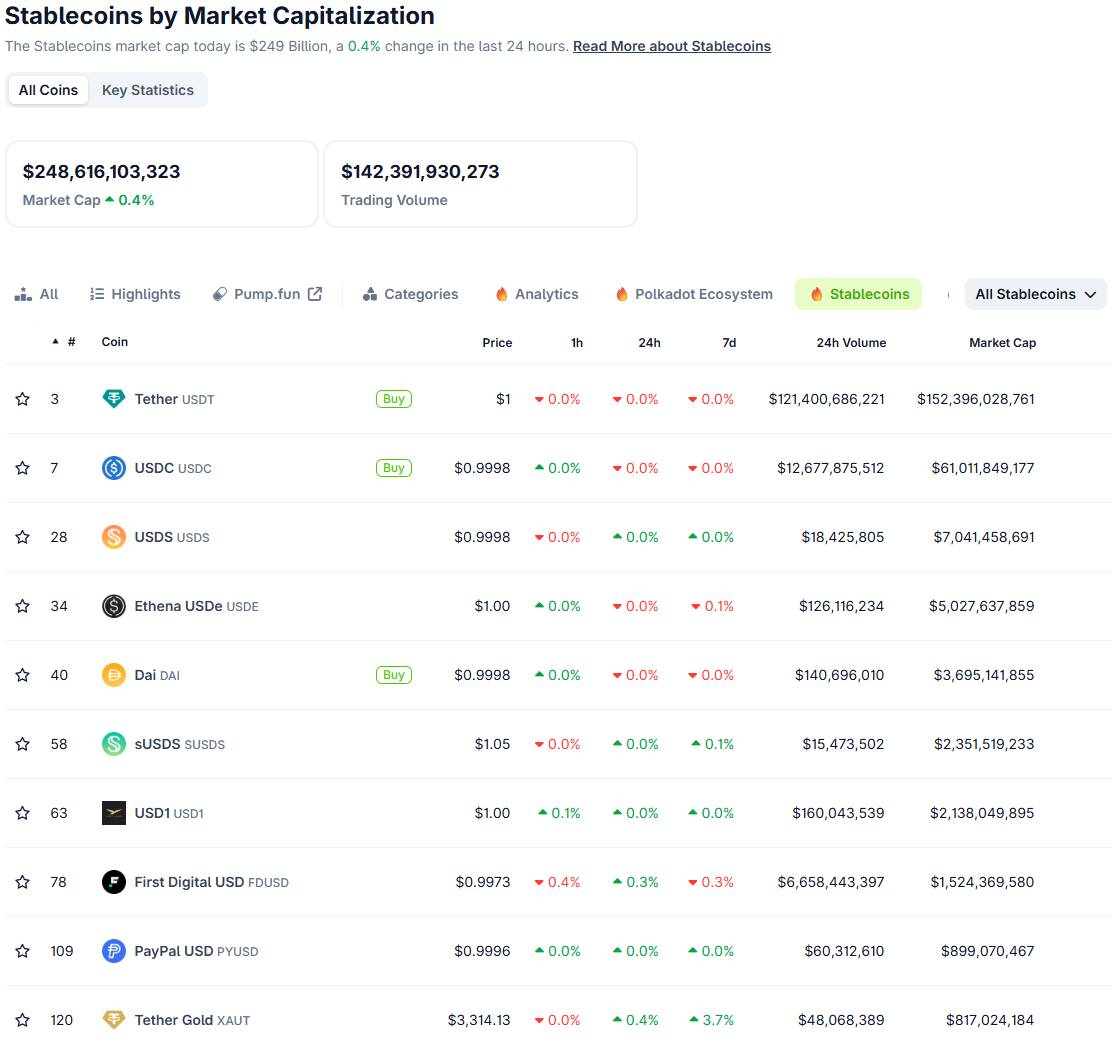Switch to the Key Statistics tab
Screen dimensions: 1112x1047
[148, 90]
